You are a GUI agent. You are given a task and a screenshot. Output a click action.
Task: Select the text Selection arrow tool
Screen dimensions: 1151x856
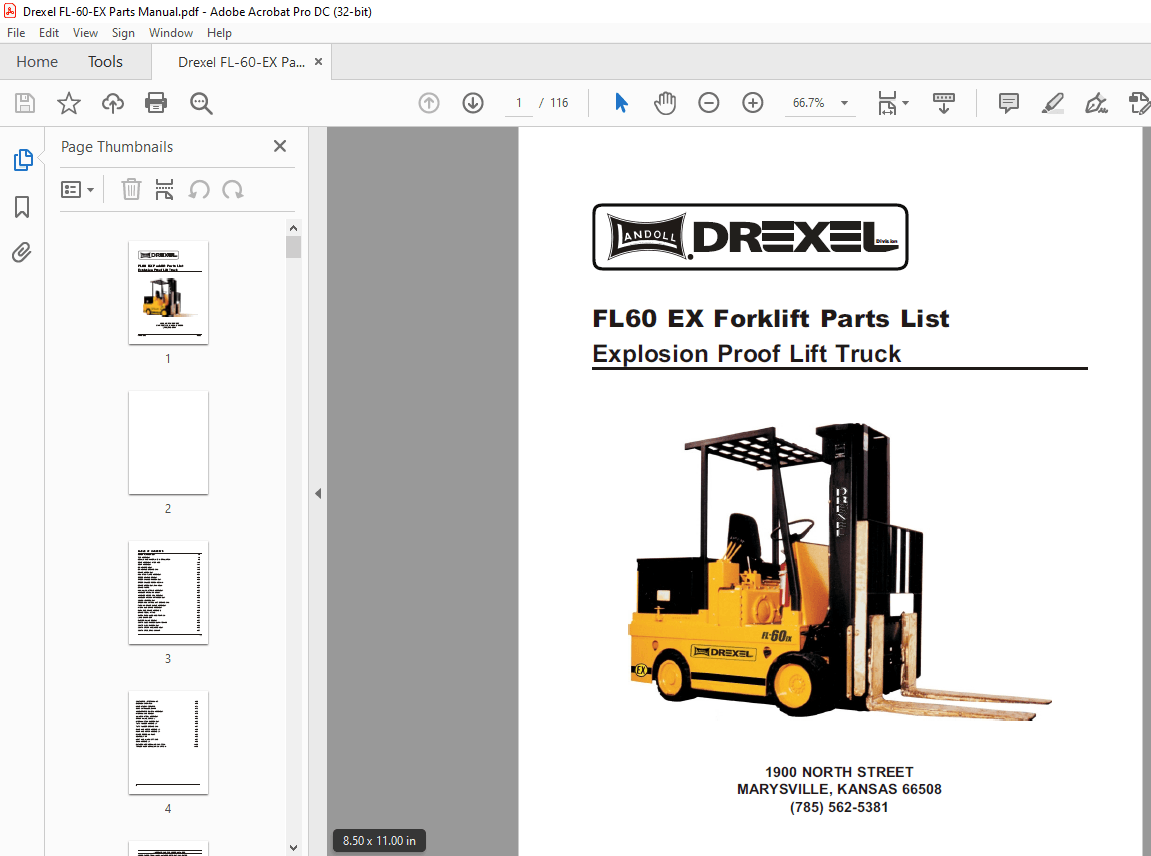click(621, 103)
